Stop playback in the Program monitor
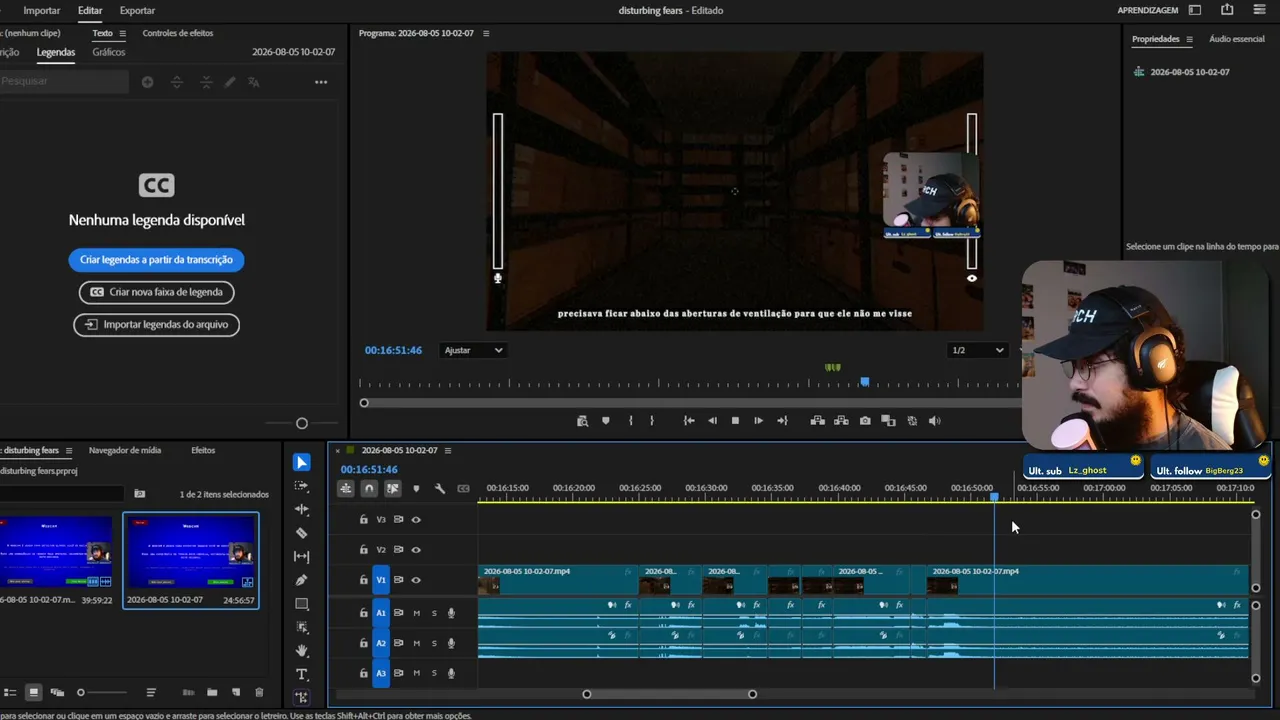The image size is (1280, 720). point(735,421)
